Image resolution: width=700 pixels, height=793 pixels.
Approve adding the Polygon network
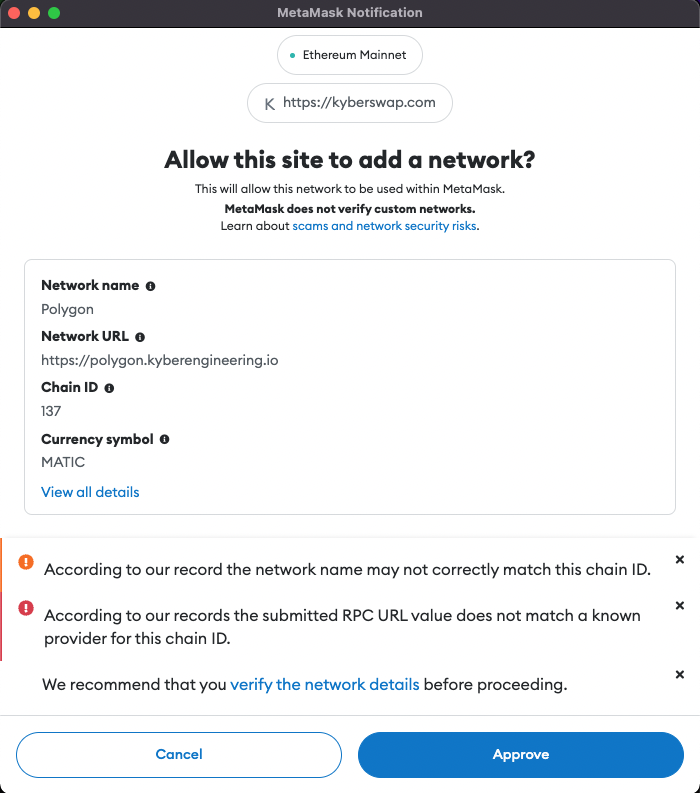click(x=520, y=755)
